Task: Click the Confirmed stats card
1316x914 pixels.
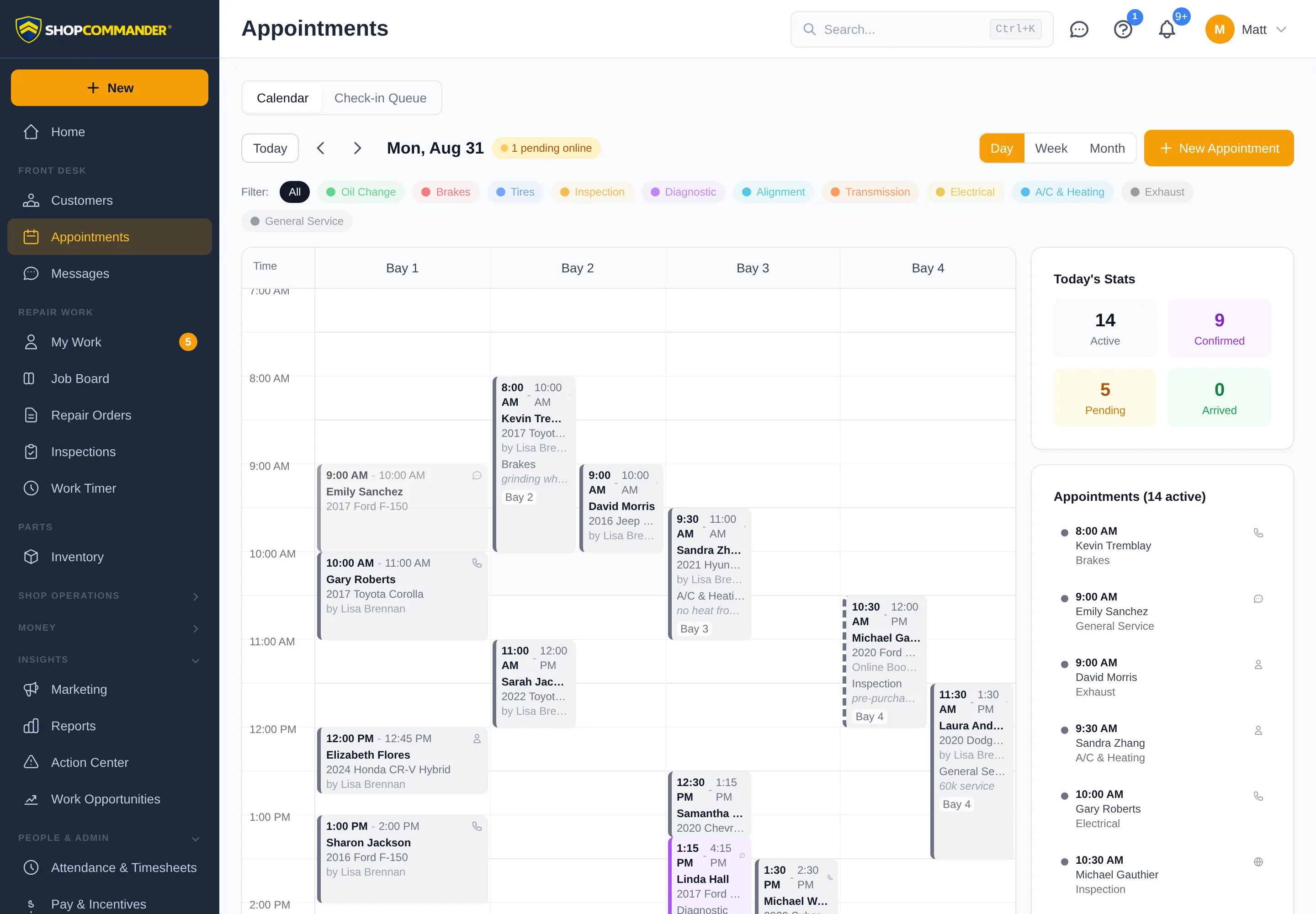Action: [1219, 328]
